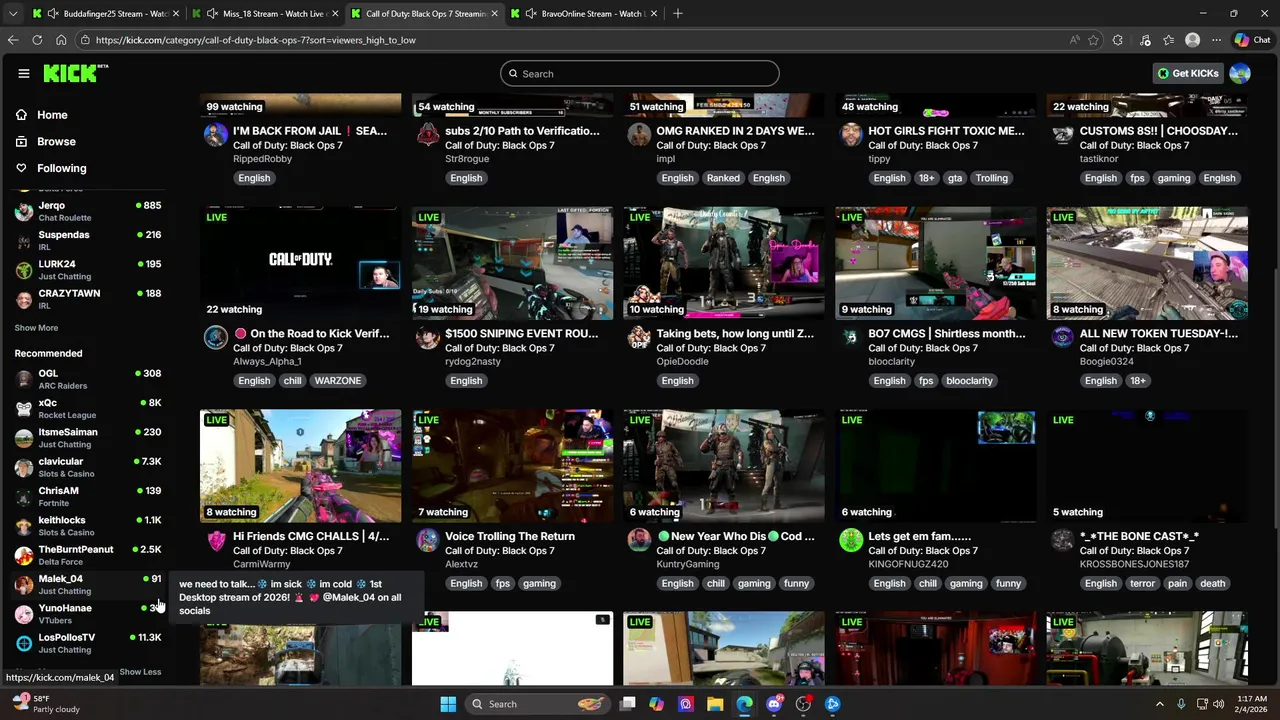Viewport: 1280px width, 720px height.
Task: Click RippedRobby streamer avatar
Action: point(215,135)
